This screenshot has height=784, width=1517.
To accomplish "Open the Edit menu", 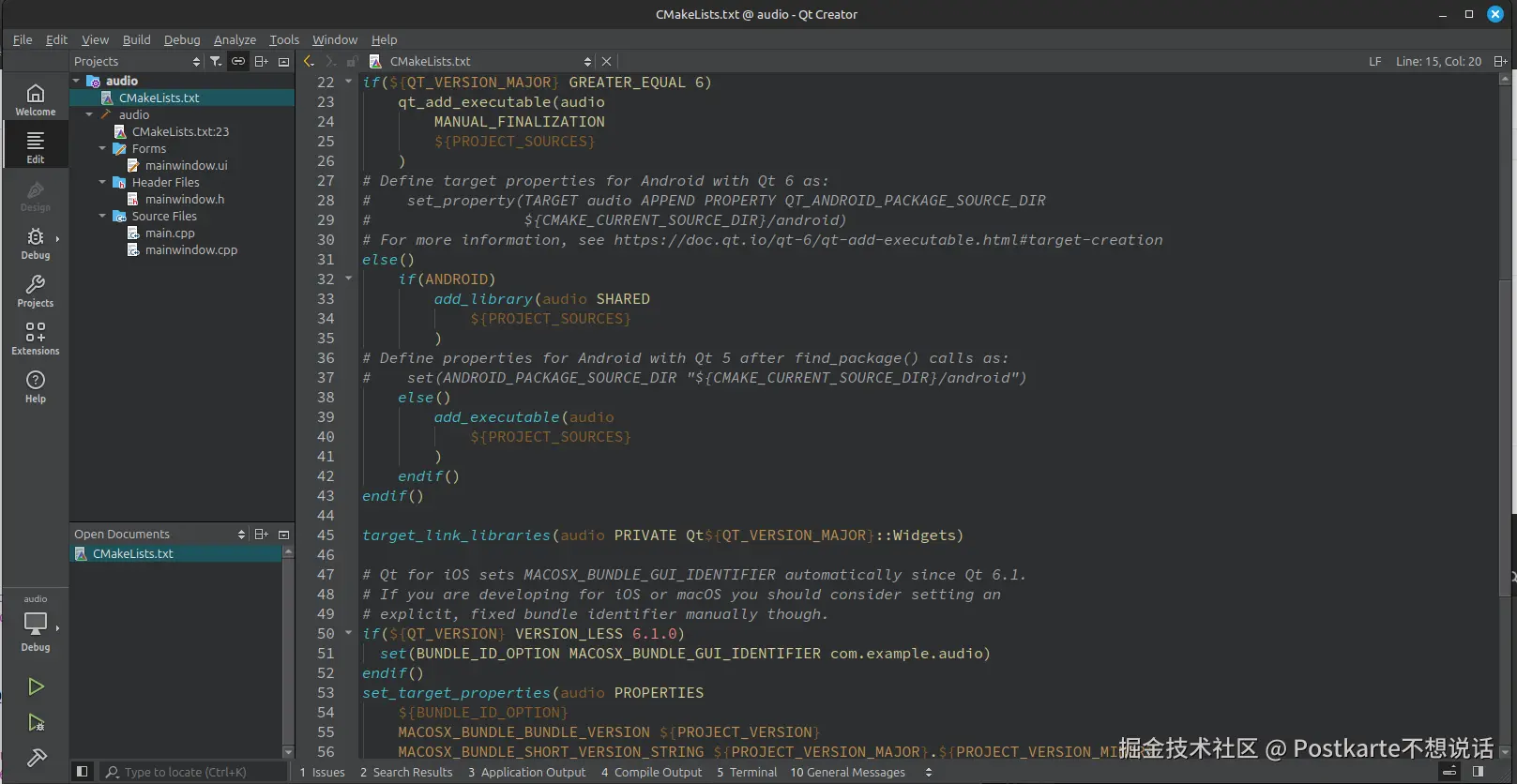I will [x=56, y=39].
